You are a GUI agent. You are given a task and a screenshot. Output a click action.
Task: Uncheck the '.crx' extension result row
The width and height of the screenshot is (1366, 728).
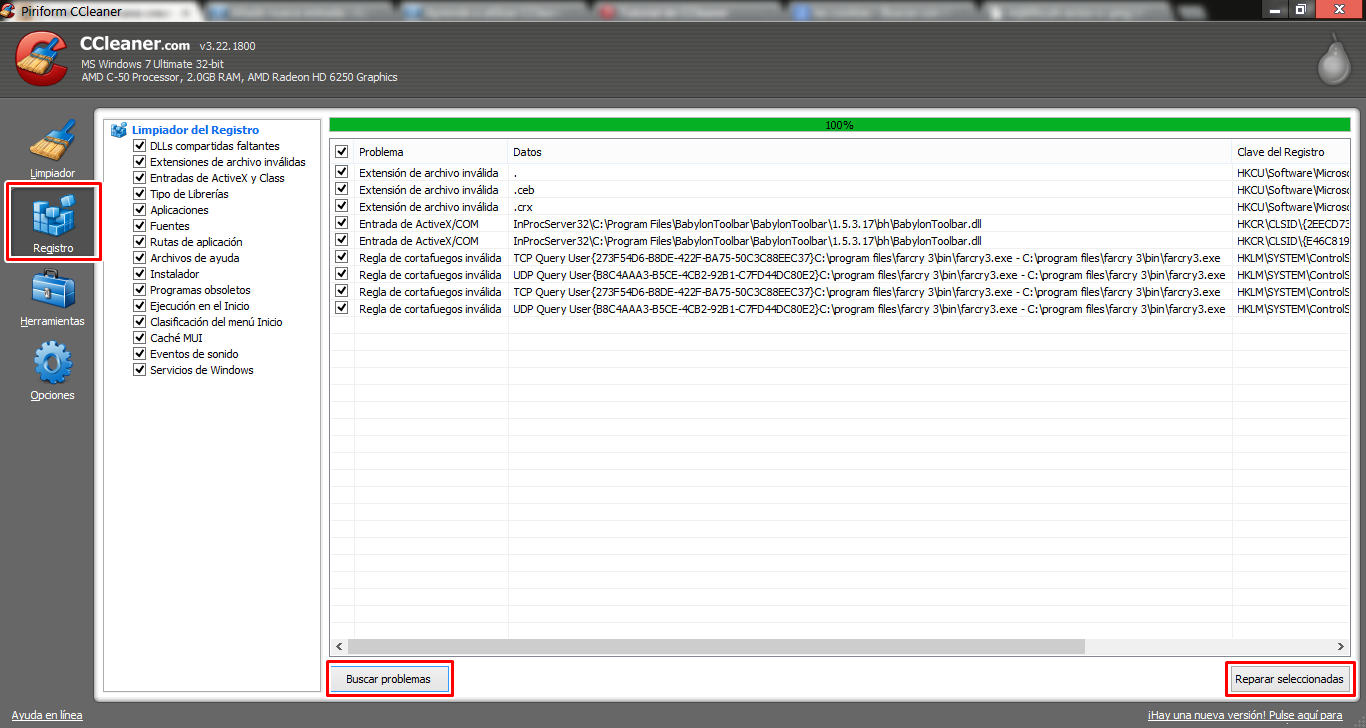pyautogui.click(x=342, y=207)
